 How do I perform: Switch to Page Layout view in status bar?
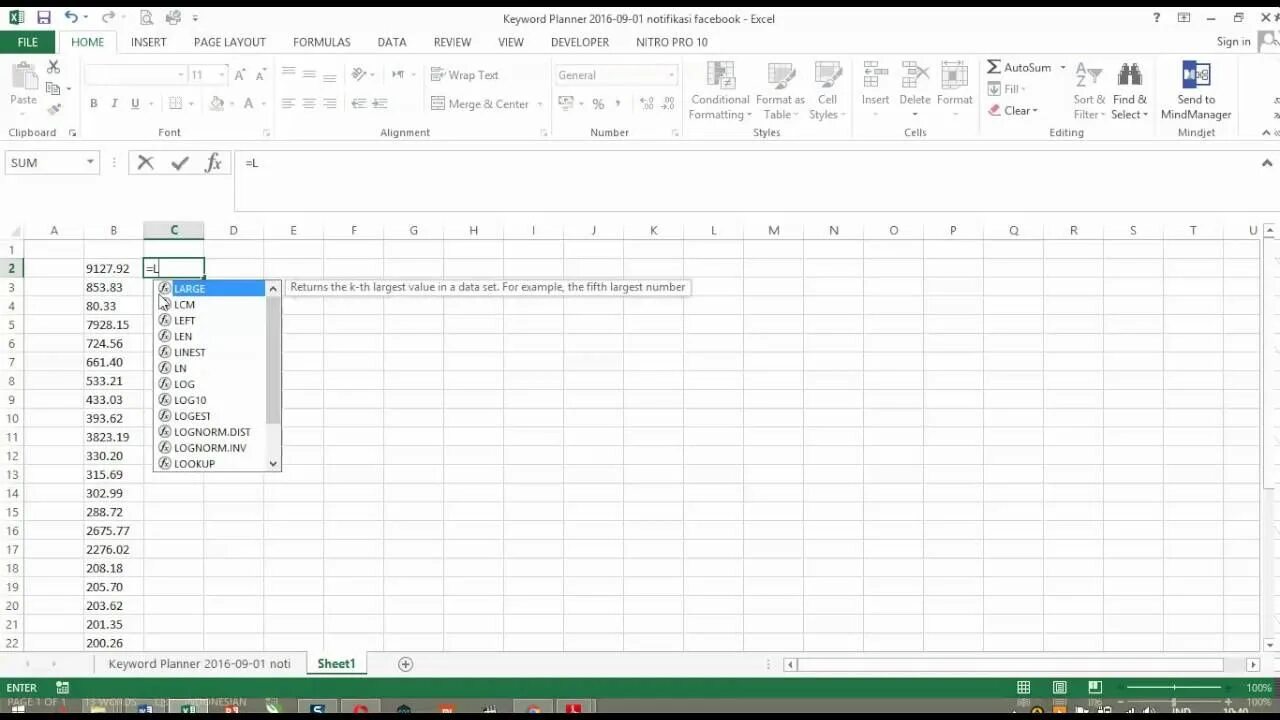(1060, 688)
